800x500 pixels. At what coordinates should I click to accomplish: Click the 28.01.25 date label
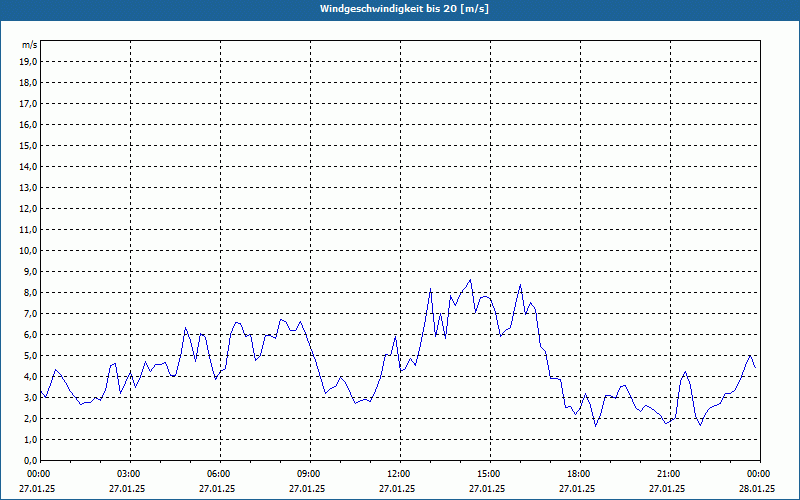tap(757, 488)
